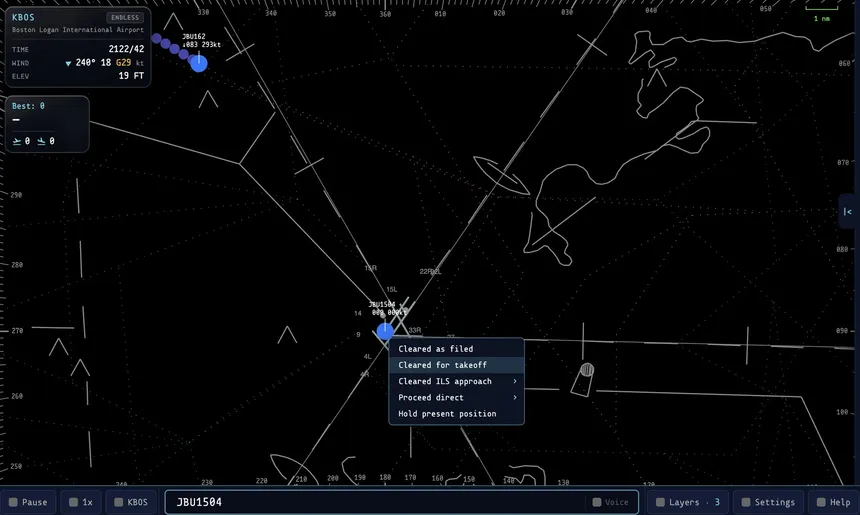Click the JBU162 data tag label

coord(201,41)
